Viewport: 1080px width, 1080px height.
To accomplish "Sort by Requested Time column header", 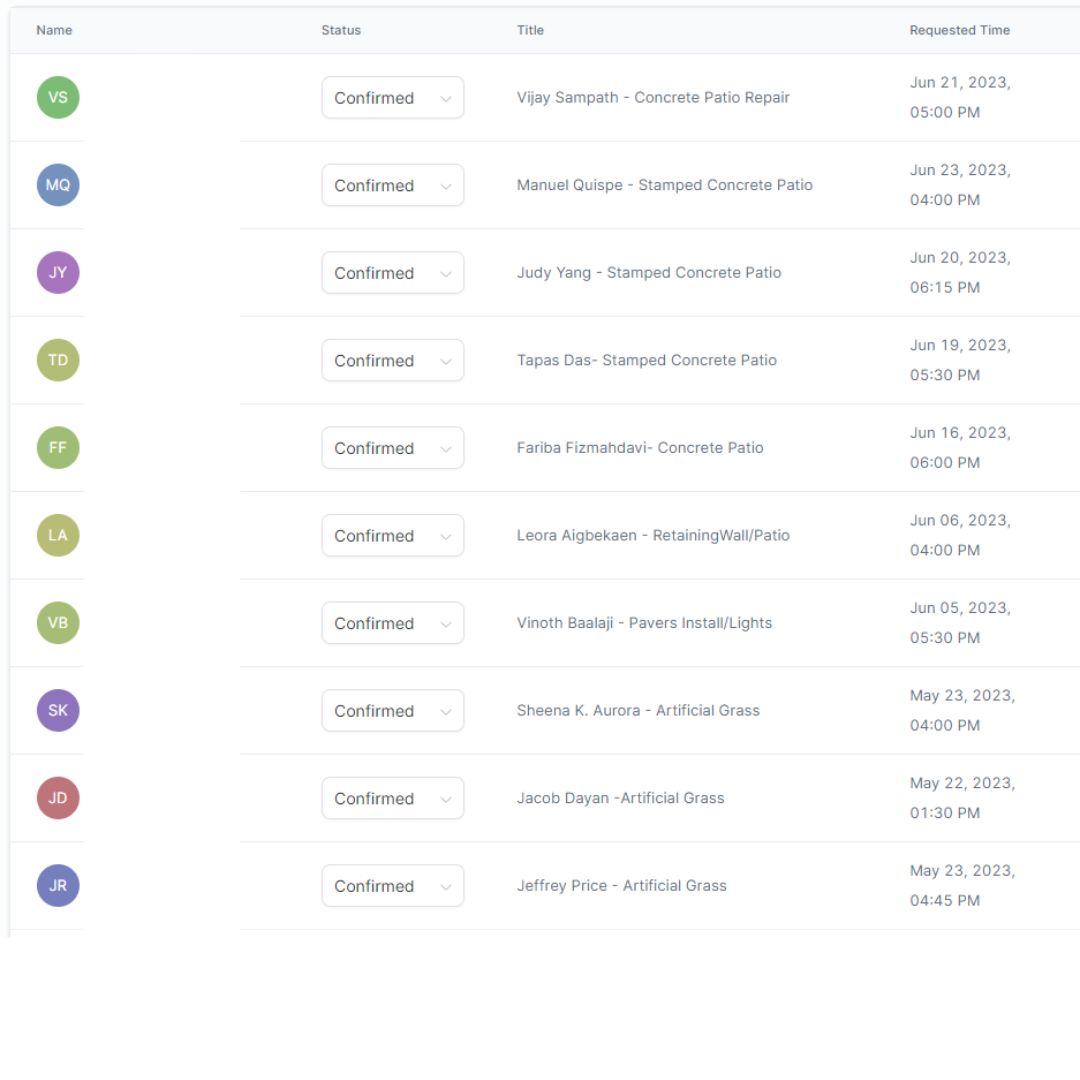I will tap(959, 30).
